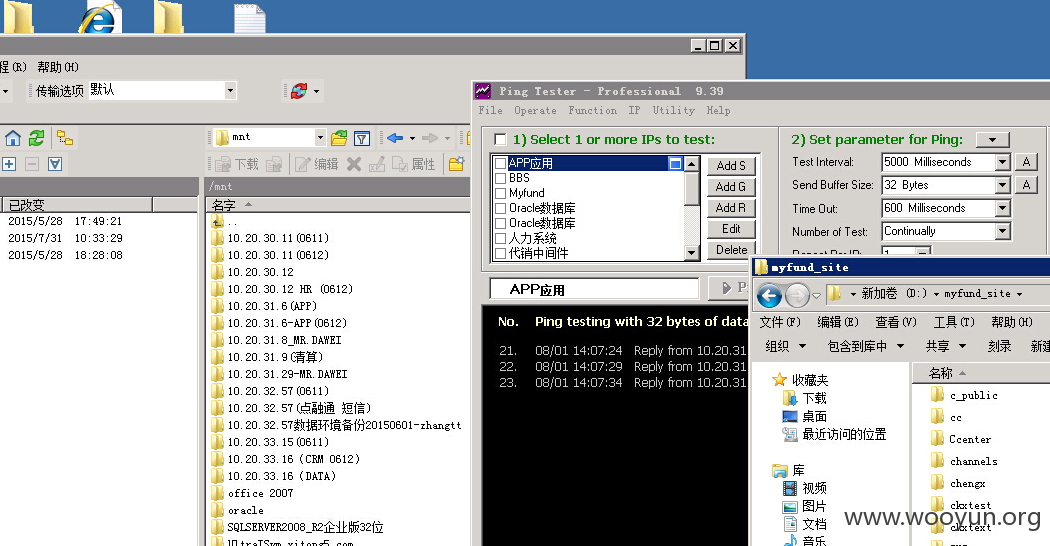Screen dimensions: 1050x546
Task: Open the Send Buffer Size dropdown
Action: pos(1002,185)
